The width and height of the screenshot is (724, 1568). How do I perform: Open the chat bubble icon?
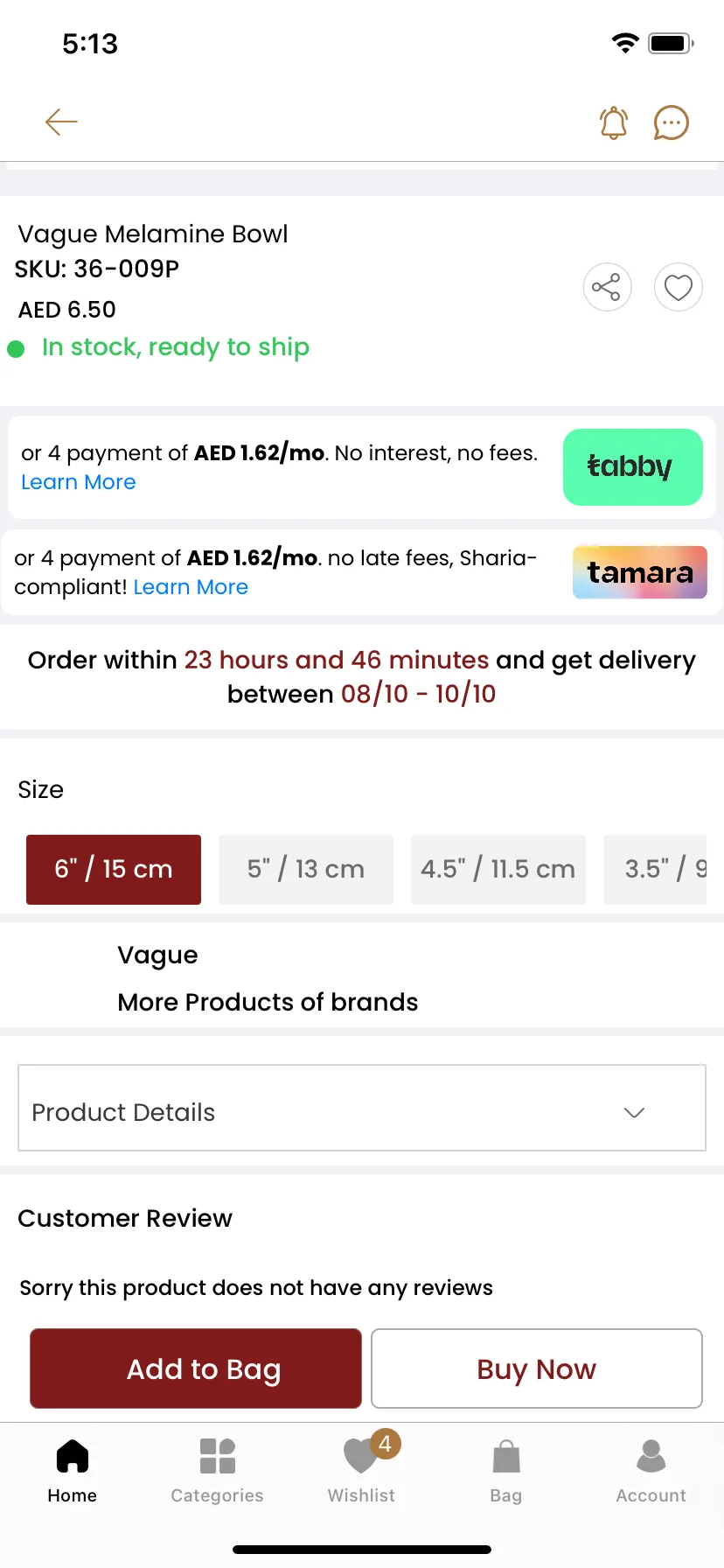click(672, 122)
